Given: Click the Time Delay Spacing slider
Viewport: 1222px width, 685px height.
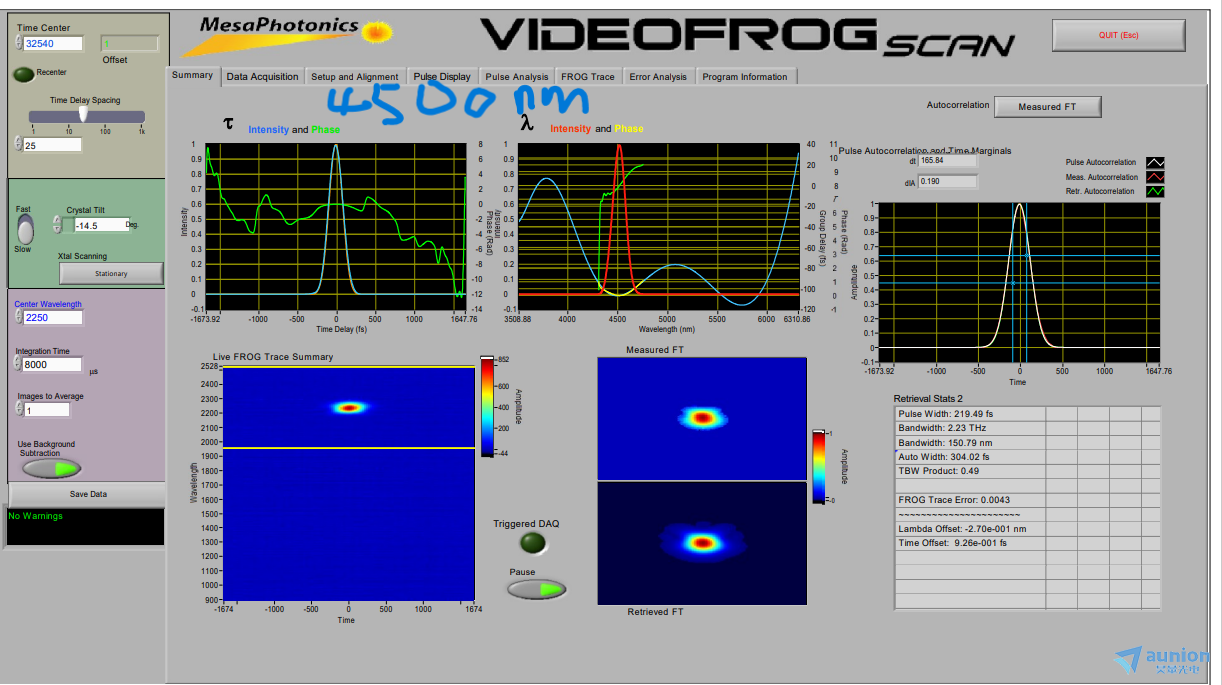Looking at the screenshot, I should point(87,117).
